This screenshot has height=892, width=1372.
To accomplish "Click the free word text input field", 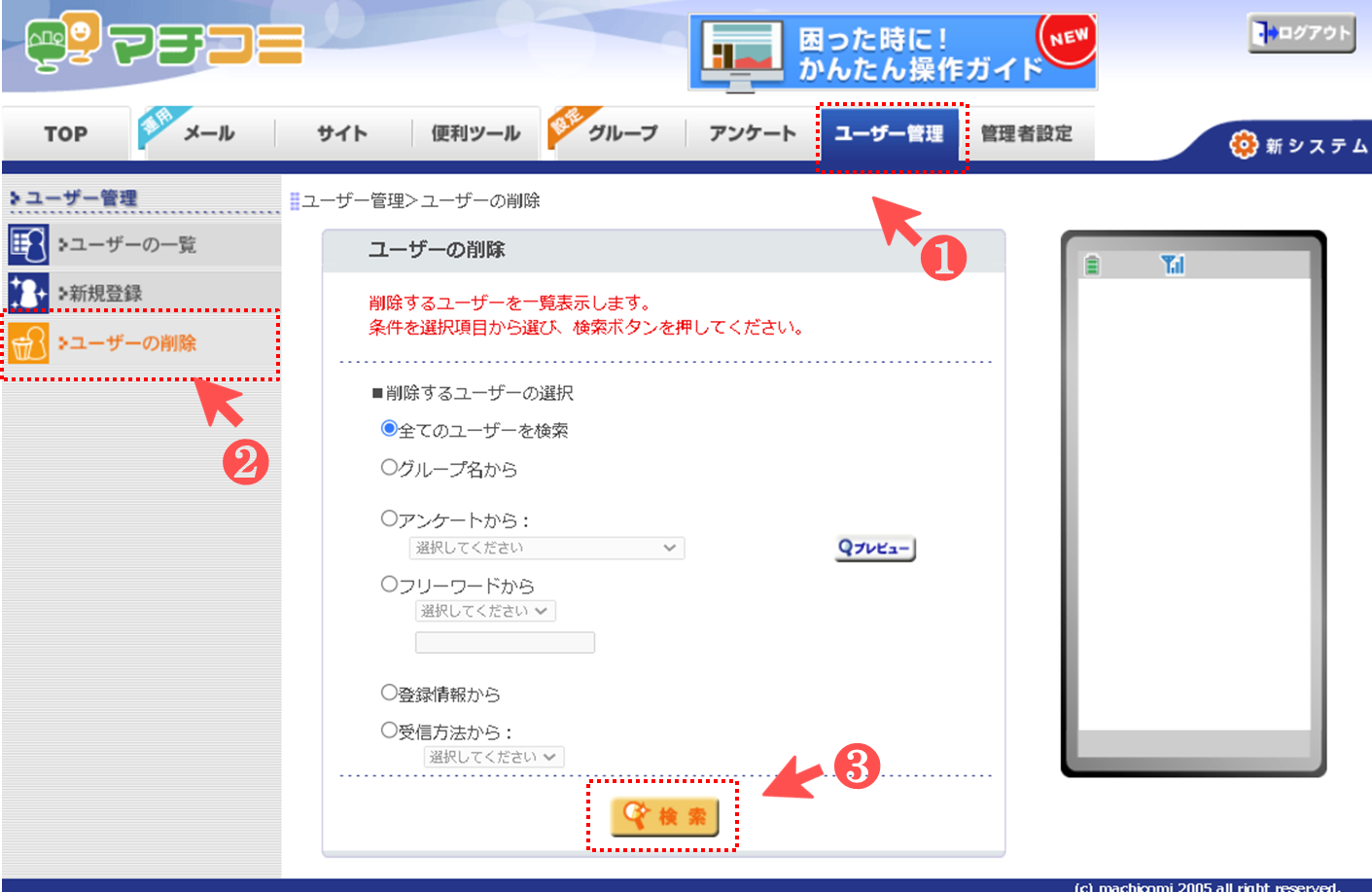I will click(x=505, y=642).
